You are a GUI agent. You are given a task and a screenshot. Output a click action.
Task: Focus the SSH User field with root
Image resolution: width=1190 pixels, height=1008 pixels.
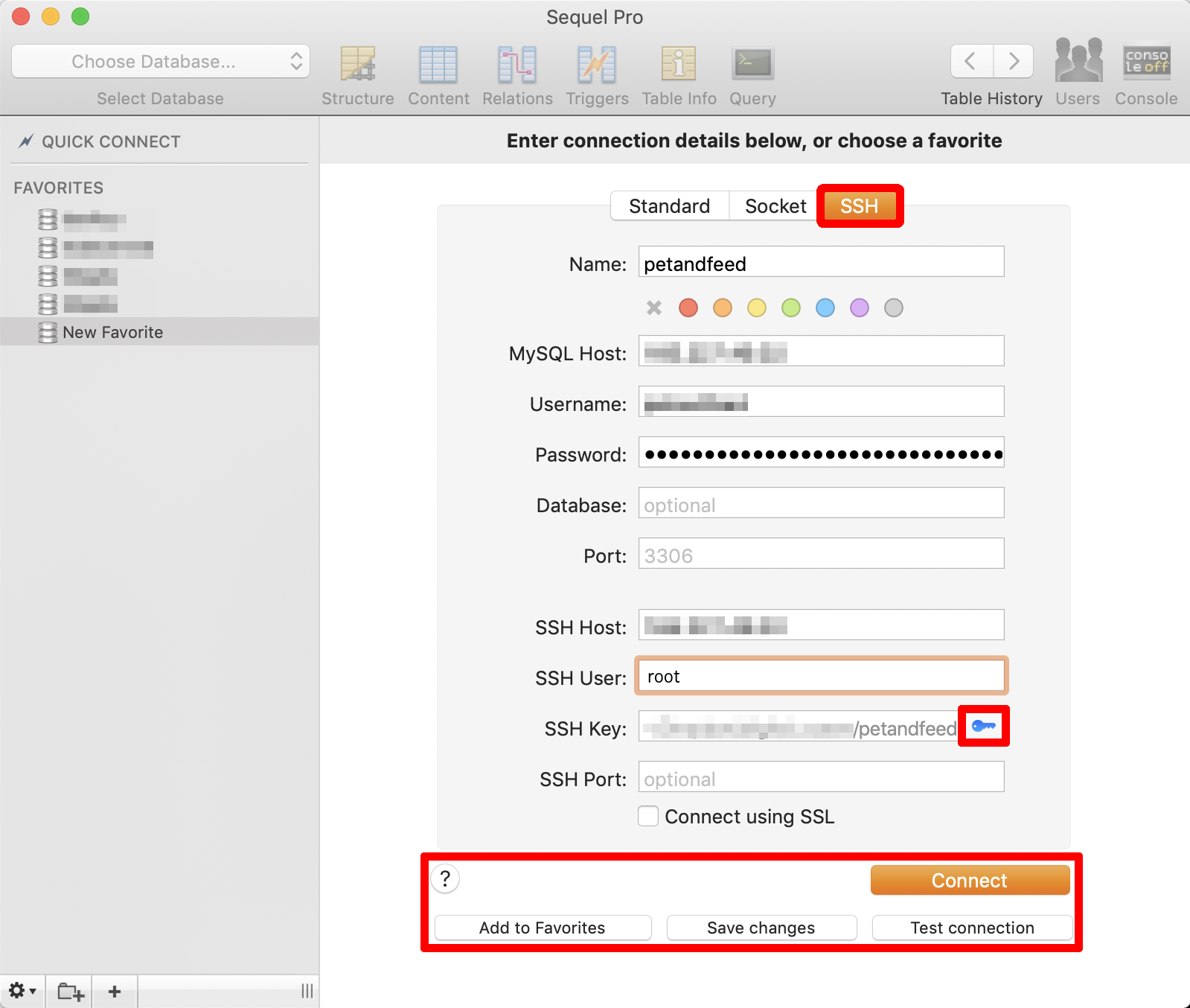[821, 676]
